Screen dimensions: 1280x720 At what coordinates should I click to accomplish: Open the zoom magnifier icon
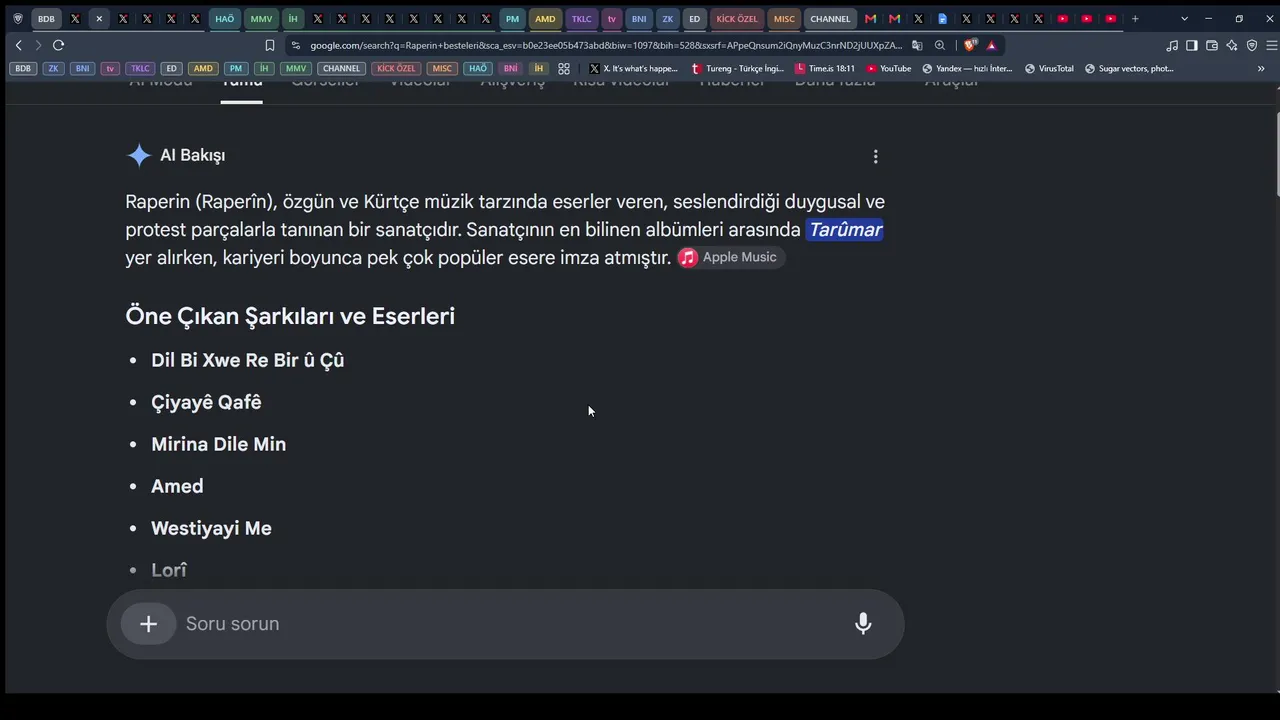(x=940, y=45)
